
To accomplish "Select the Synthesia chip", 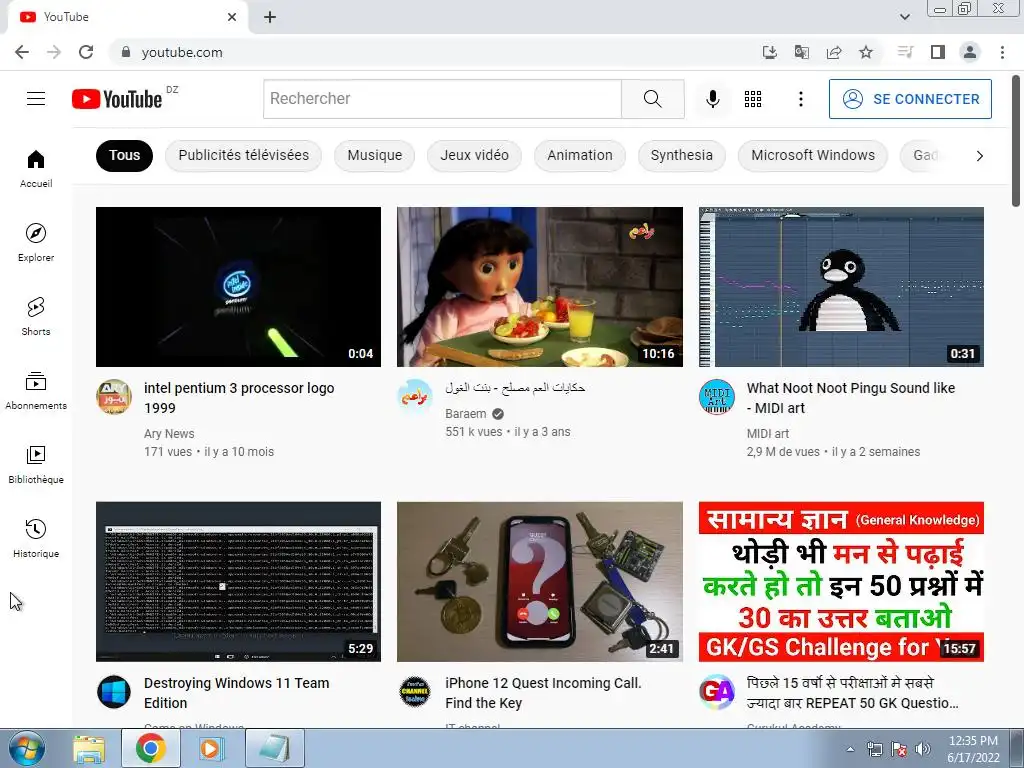I will pos(681,155).
